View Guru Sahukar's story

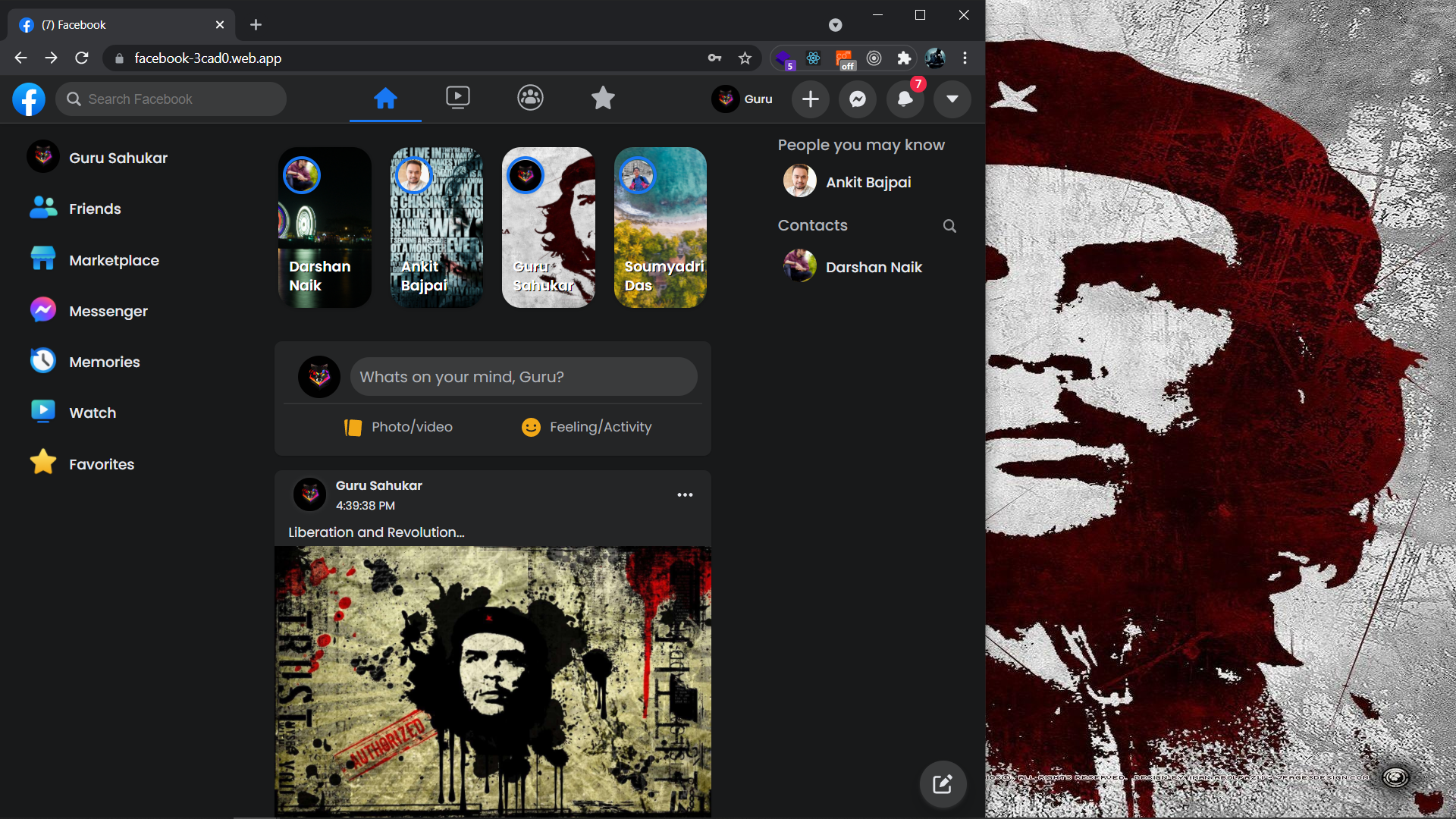(548, 227)
